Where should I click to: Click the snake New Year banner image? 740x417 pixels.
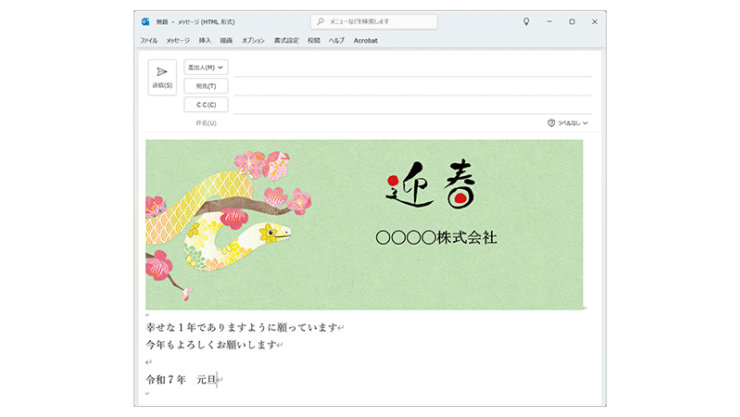coord(364,224)
